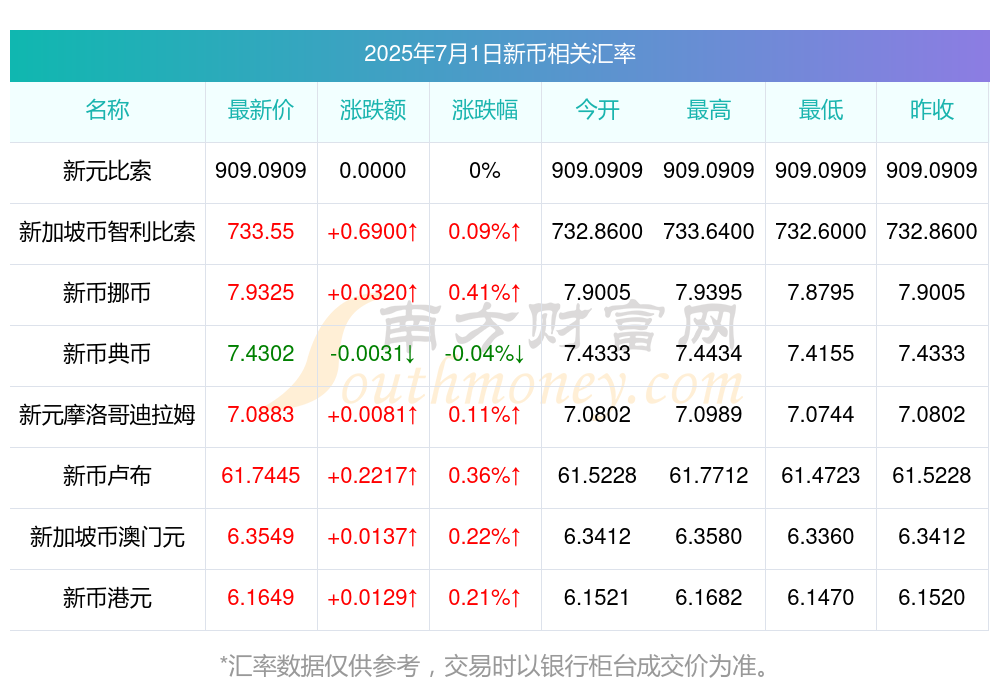Image resolution: width=1000 pixels, height=698 pixels.
Task: Click latest price 7.9325
Action: (261, 293)
